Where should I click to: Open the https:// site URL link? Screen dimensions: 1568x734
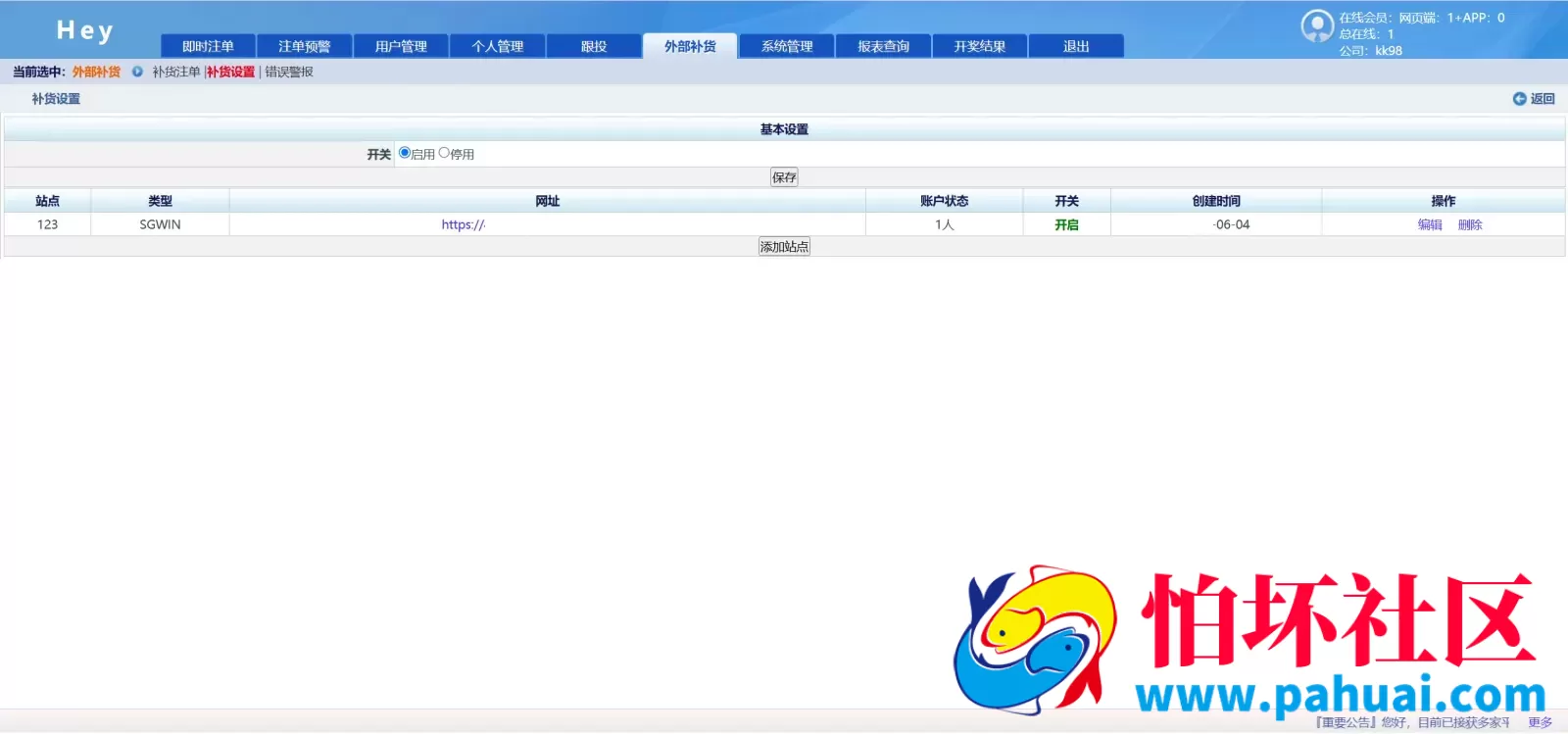(464, 224)
